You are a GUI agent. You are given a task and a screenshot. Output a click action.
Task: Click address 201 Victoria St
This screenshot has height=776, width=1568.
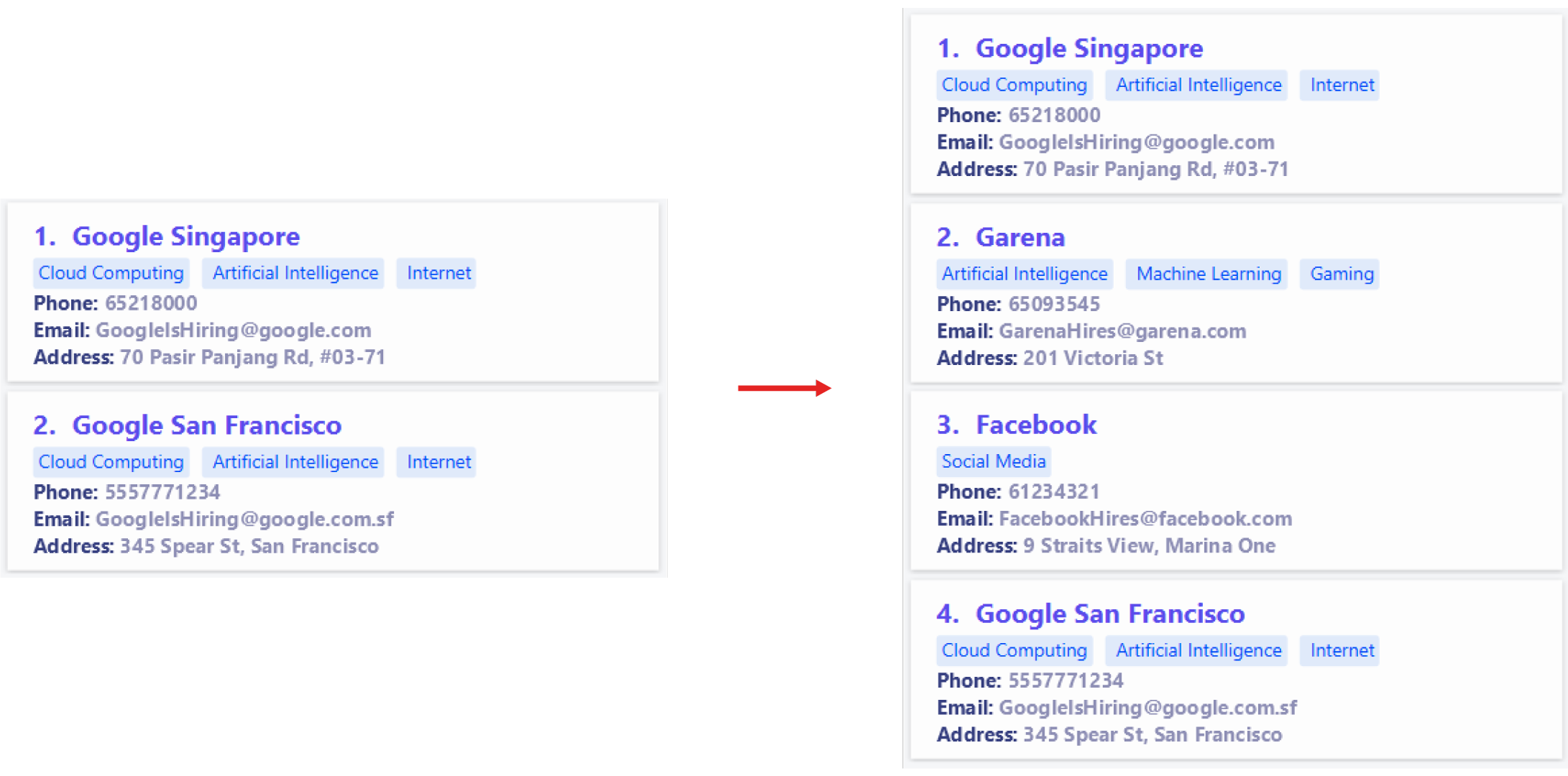[1093, 358]
